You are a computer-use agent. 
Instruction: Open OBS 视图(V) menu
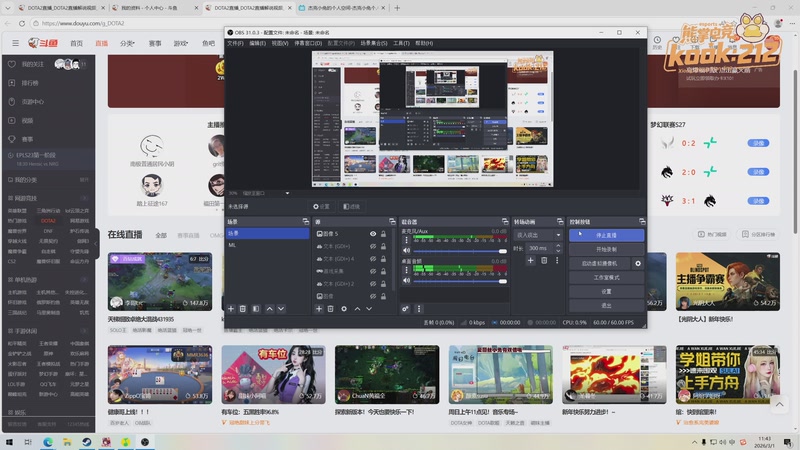tap(280, 43)
